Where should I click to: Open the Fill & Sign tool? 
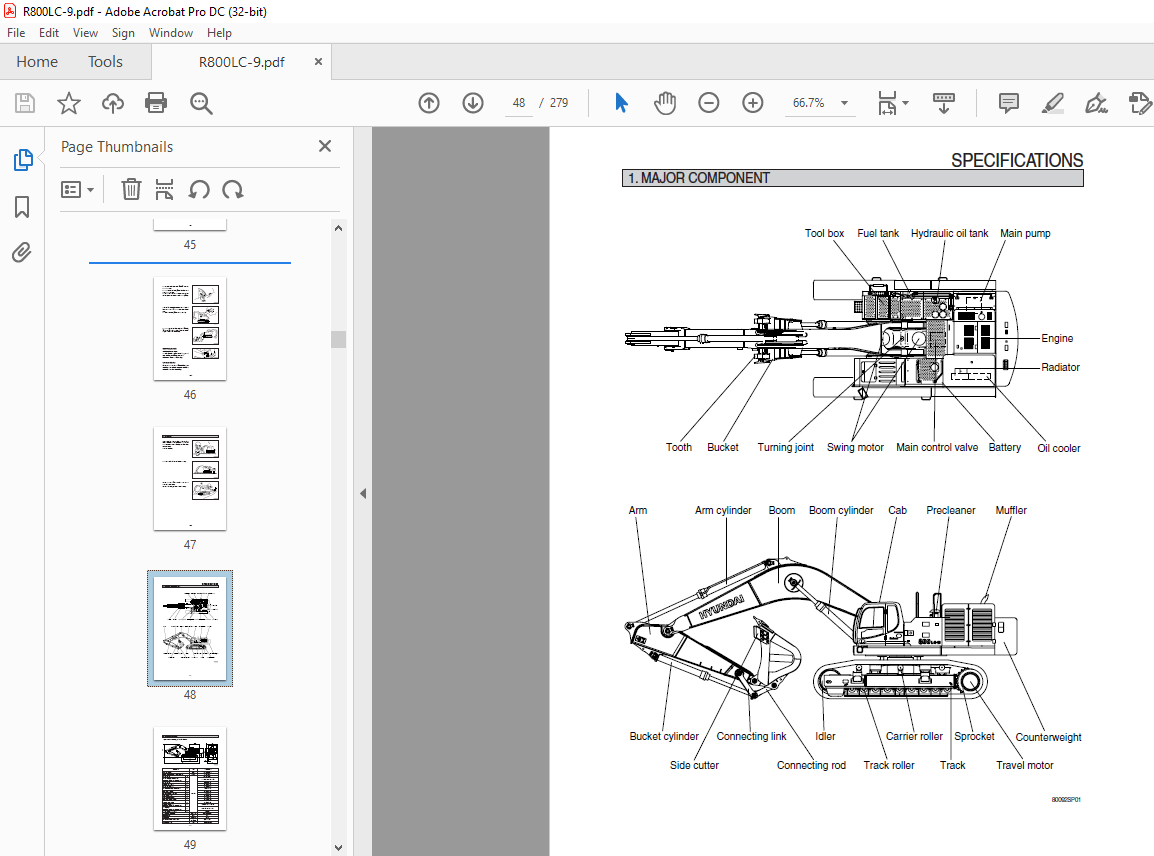coord(1097,103)
